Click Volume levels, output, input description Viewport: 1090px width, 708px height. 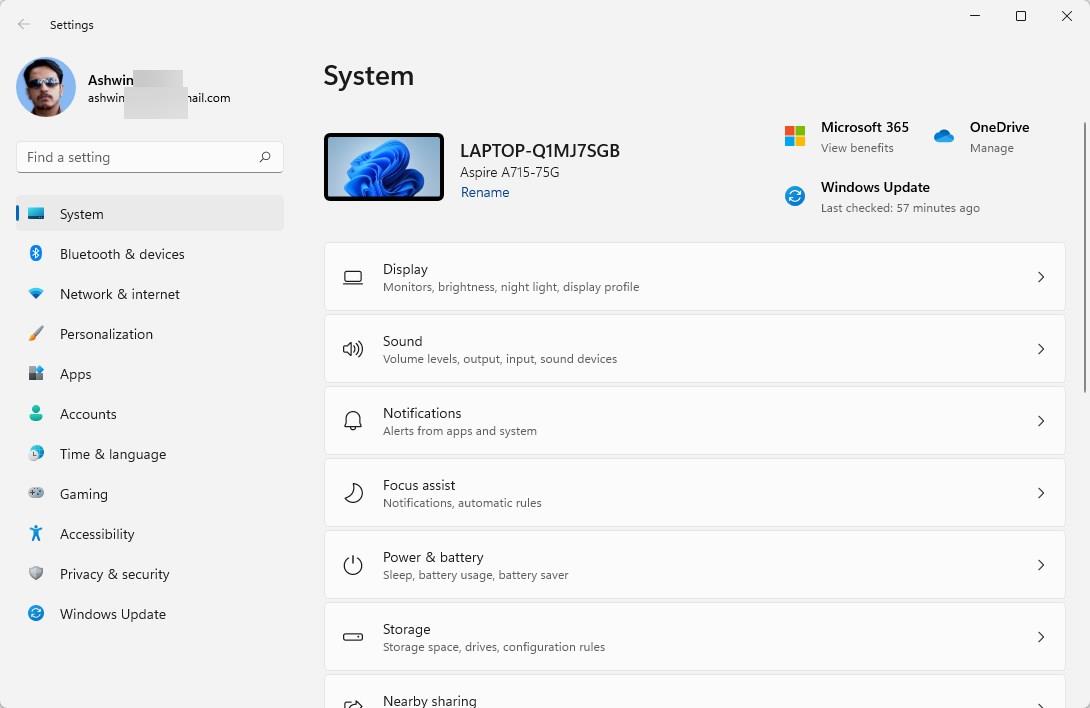tap(500, 359)
